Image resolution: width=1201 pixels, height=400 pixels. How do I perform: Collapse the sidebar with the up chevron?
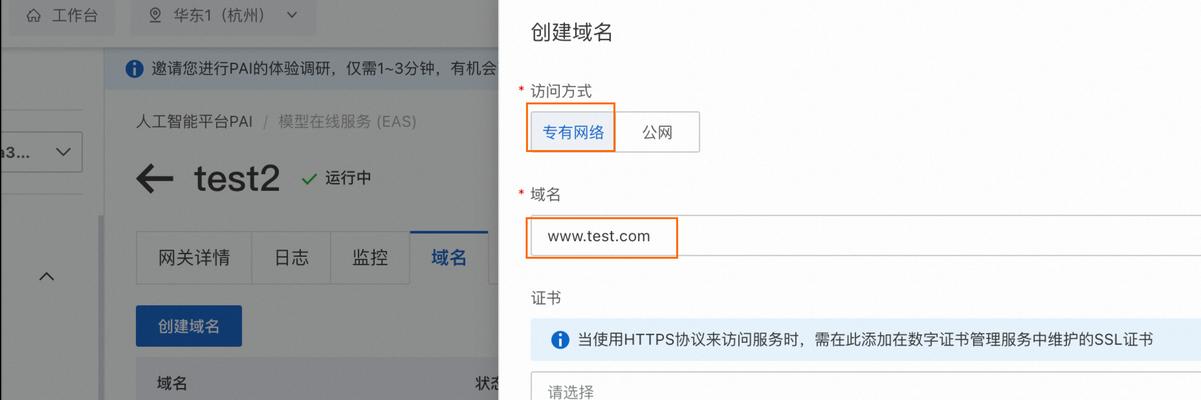point(46,276)
